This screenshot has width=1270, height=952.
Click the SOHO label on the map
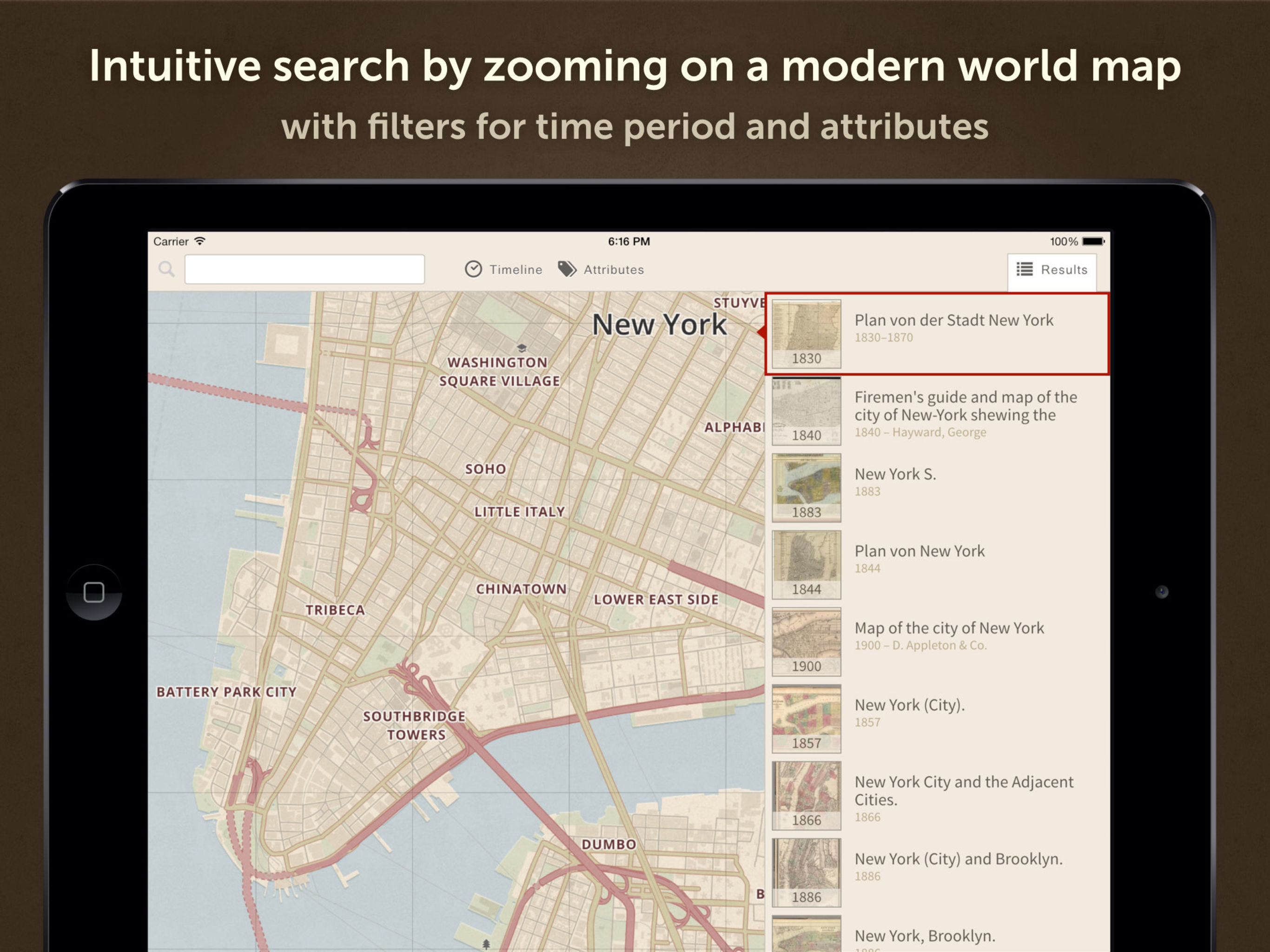tap(485, 469)
